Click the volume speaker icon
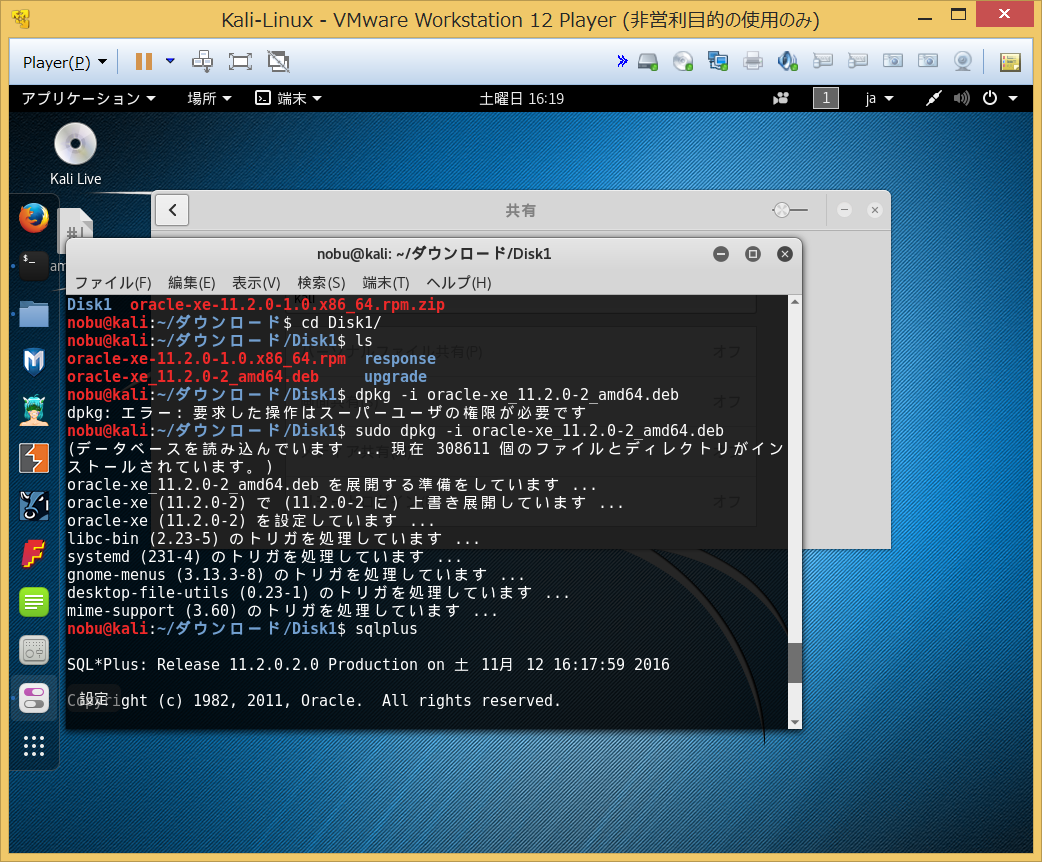Screen dimensions: 1042x862 pyautogui.click(x=961, y=98)
